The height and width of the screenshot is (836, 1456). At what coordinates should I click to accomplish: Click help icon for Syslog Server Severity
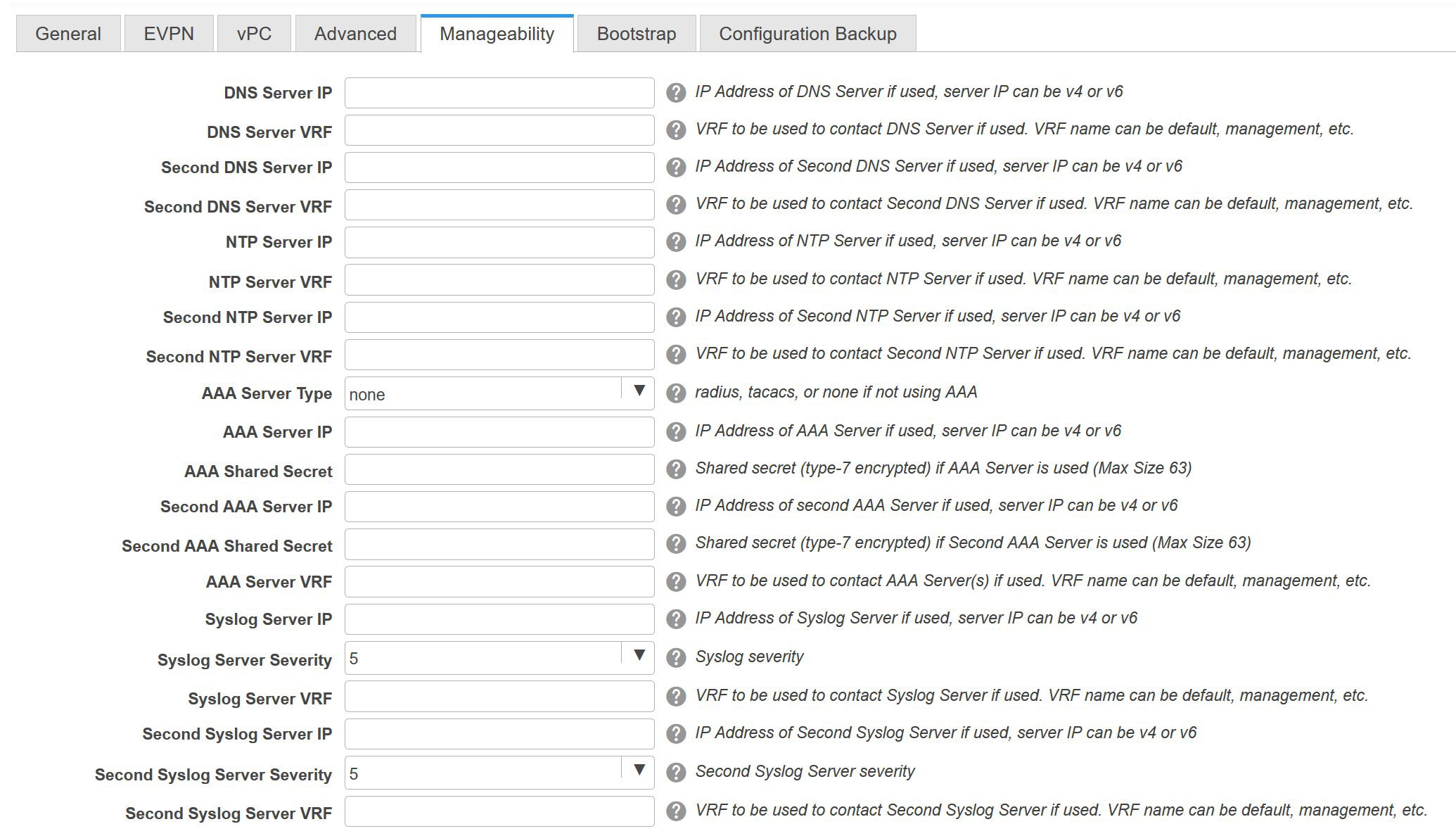(675, 658)
